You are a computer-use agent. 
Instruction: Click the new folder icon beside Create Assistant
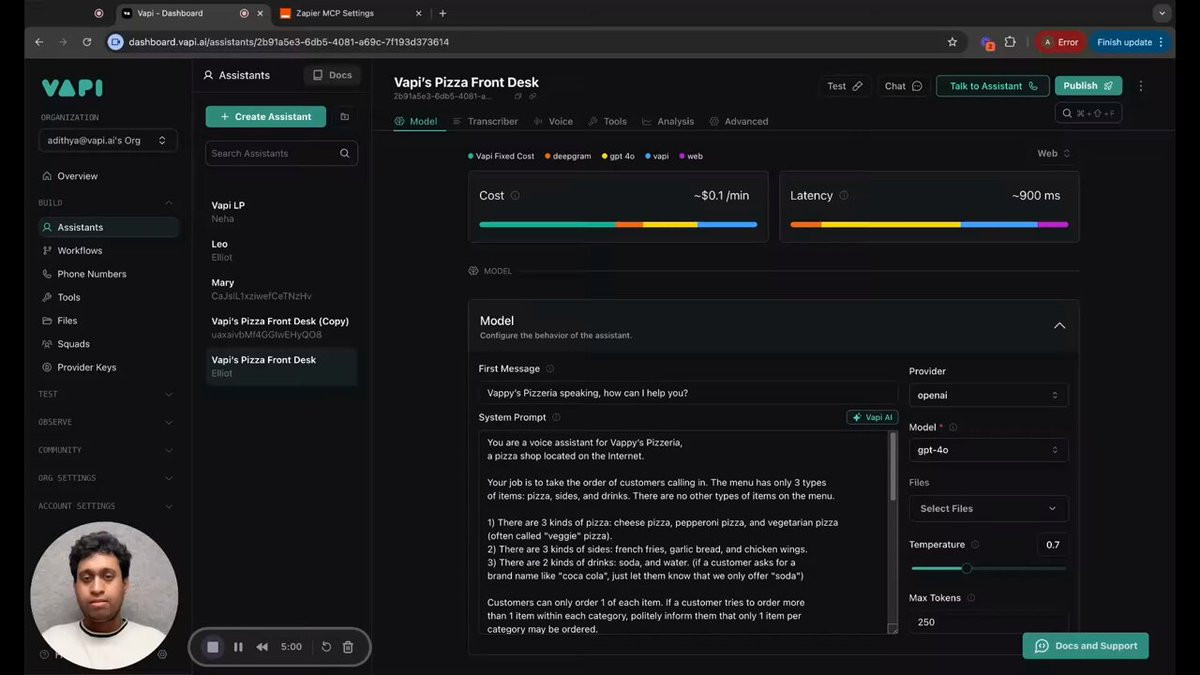pos(345,117)
